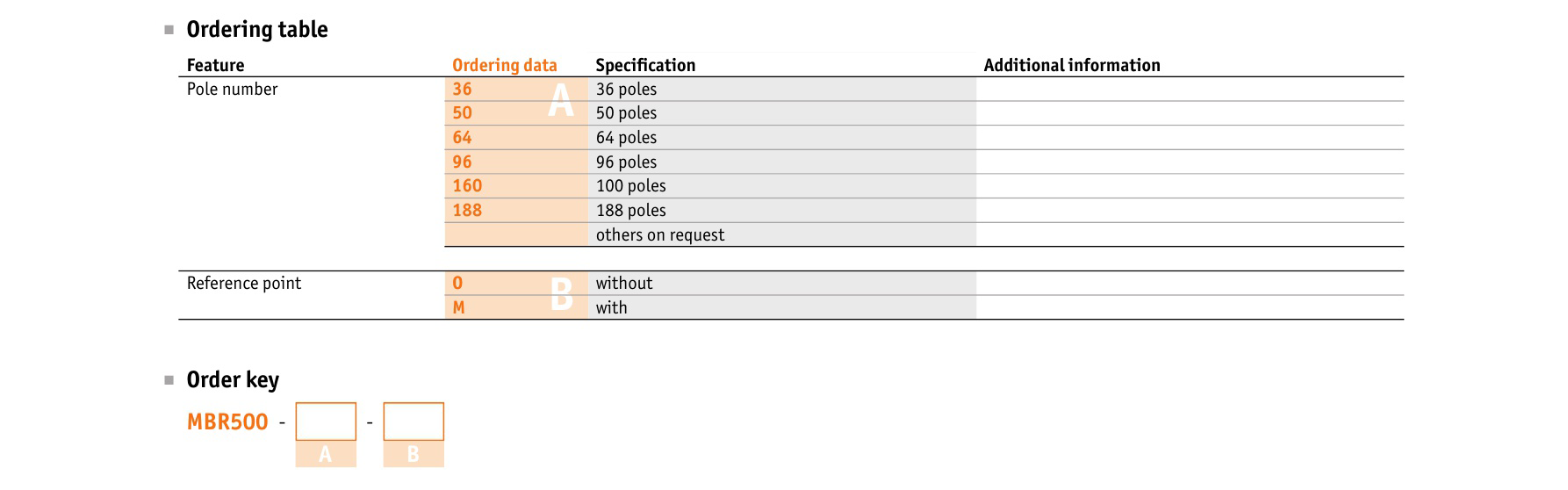This screenshot has width=1568, height=490.
Task: Click the empty order key box A
Action: [x=326, y=422]
